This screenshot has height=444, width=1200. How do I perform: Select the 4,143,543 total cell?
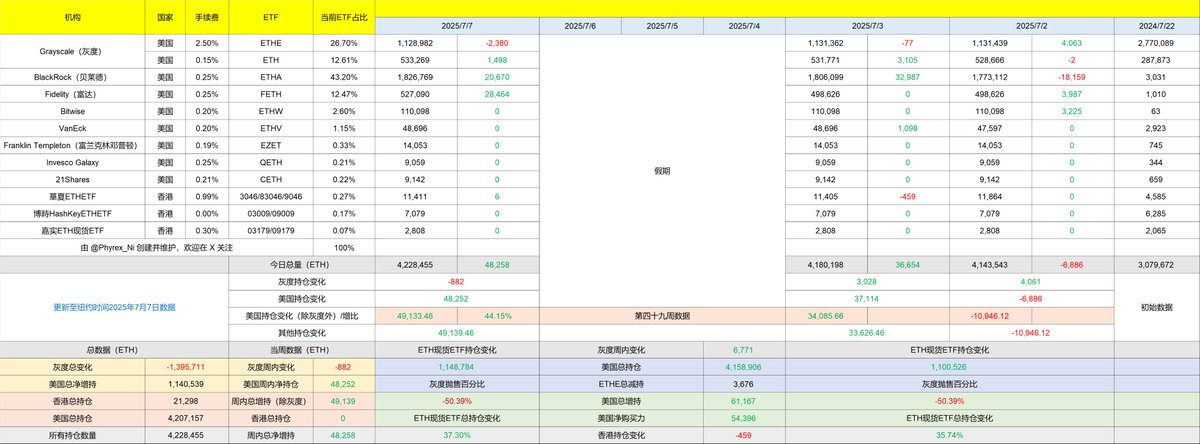pyautogui.click(x=989, y=264)
